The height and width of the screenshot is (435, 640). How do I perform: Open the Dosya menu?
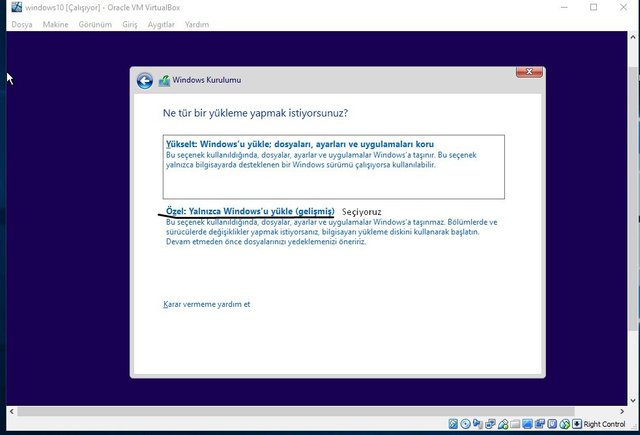click(22, 24)
